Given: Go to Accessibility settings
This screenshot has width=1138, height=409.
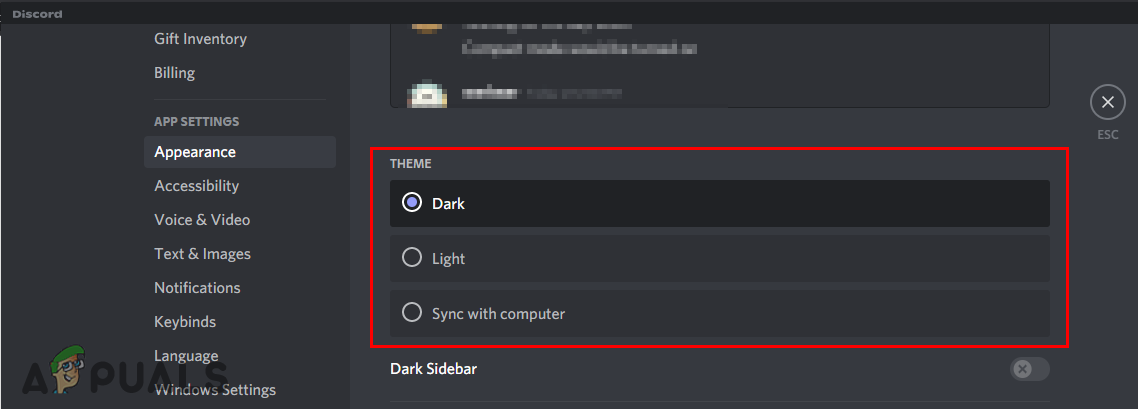Looking at the screenshot, I should point(196,186).
